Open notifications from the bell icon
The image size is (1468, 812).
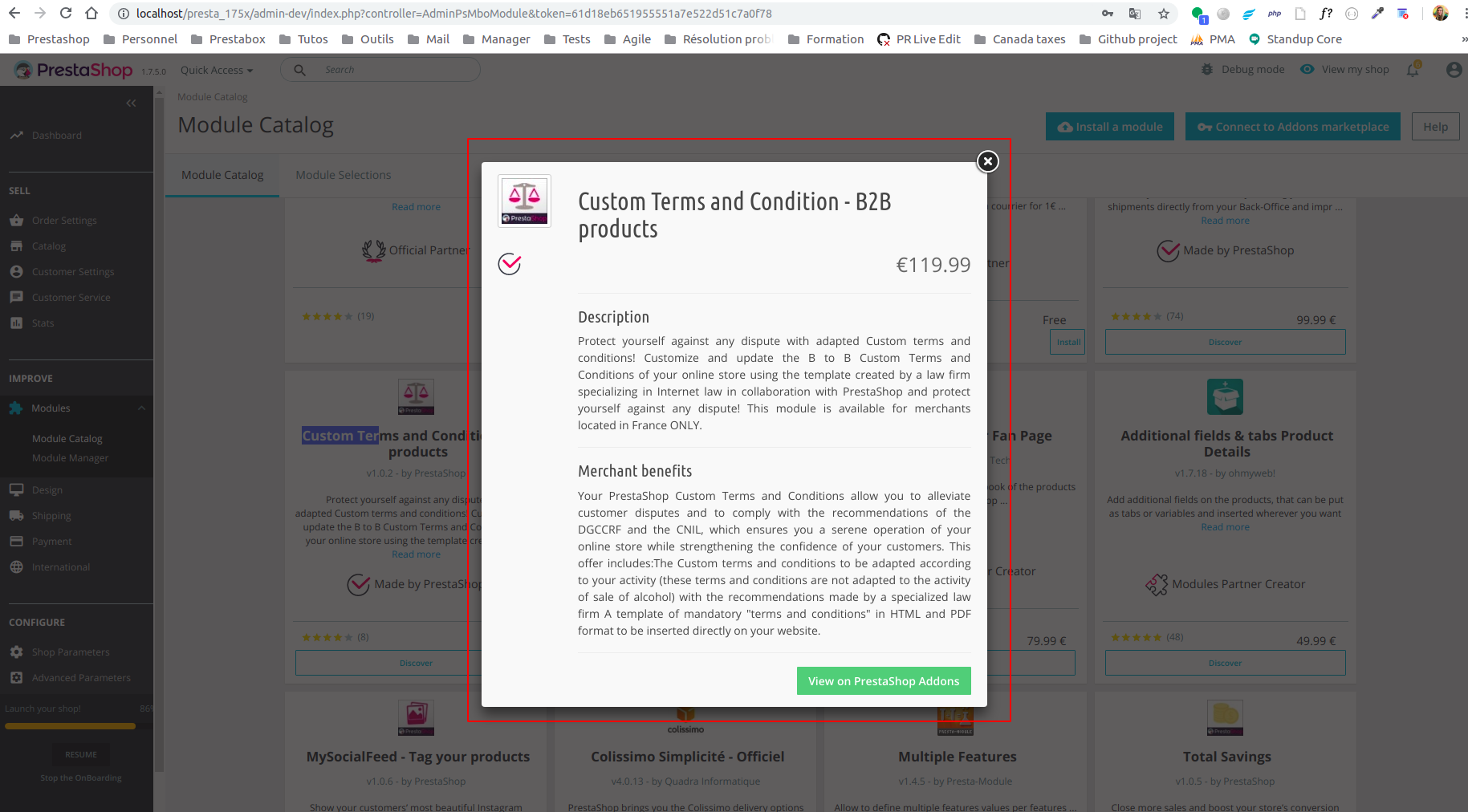click(x=1413, y=69)
